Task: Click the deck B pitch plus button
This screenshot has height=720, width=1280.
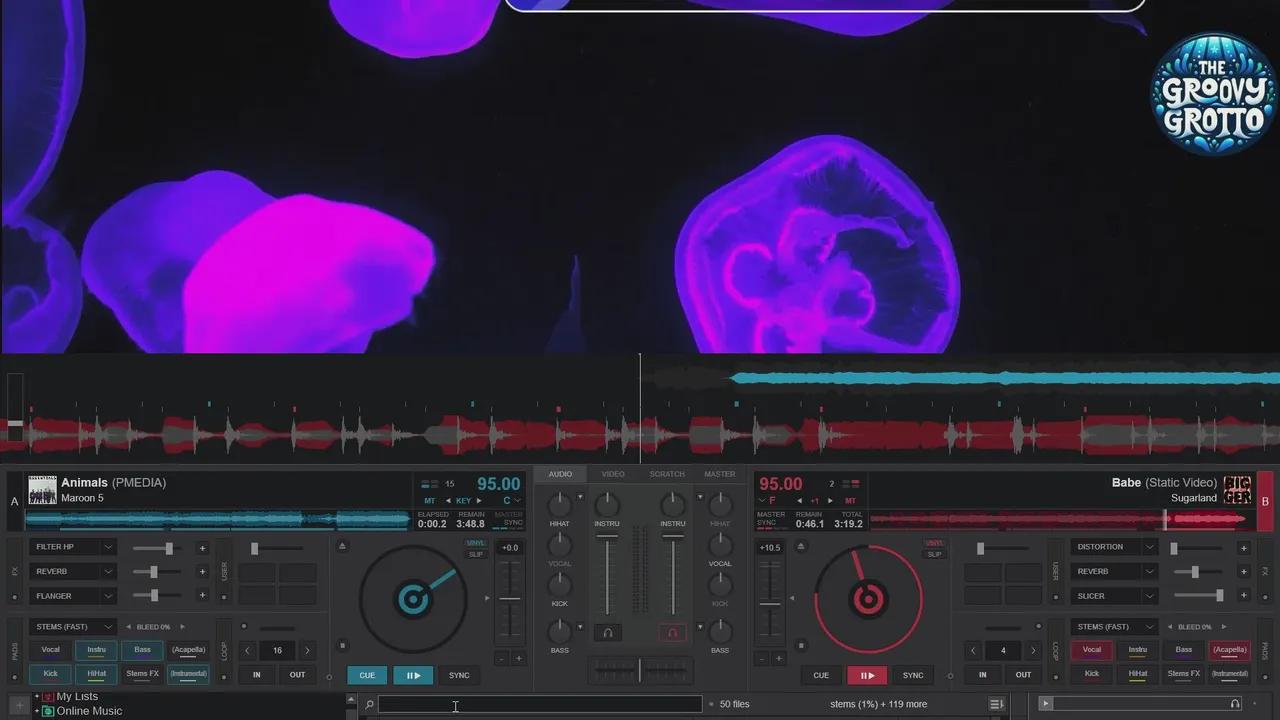Action: [778, 658]
